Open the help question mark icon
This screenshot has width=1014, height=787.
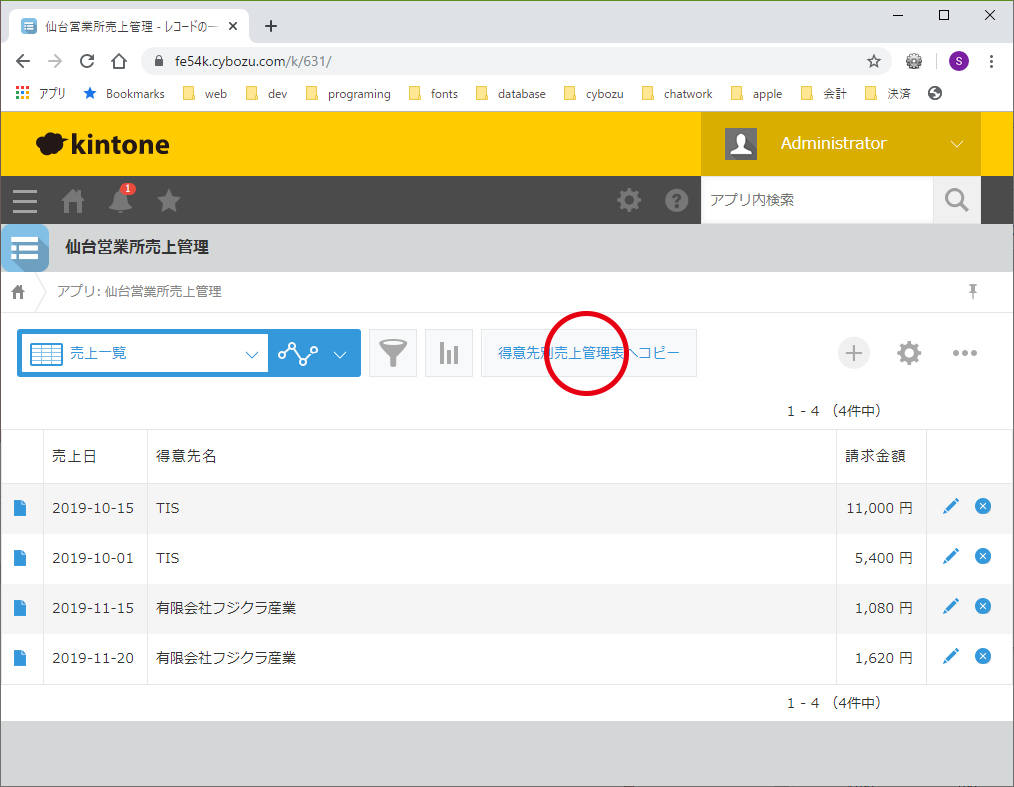click(676, 200)
